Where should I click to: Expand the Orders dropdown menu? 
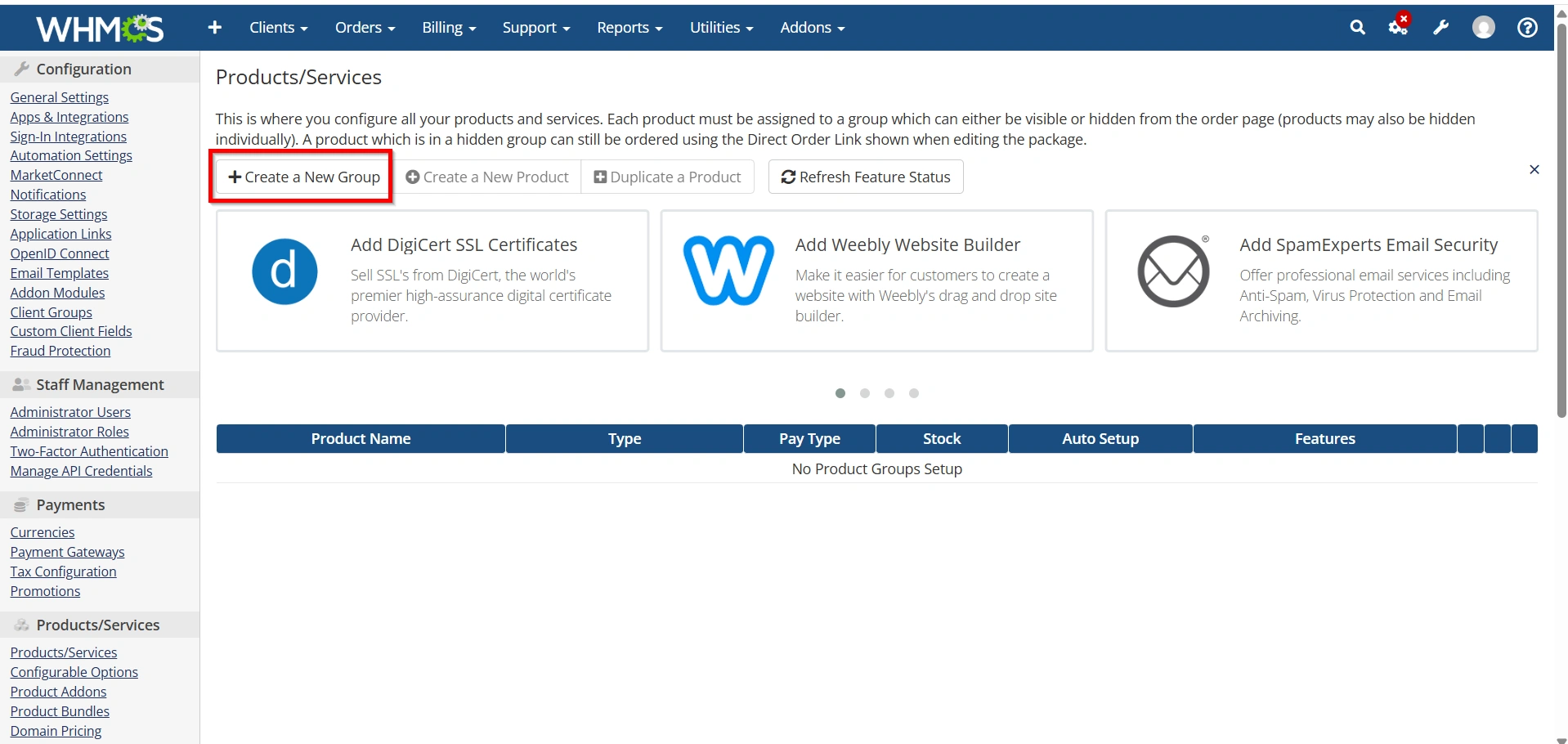click(365, 28)
